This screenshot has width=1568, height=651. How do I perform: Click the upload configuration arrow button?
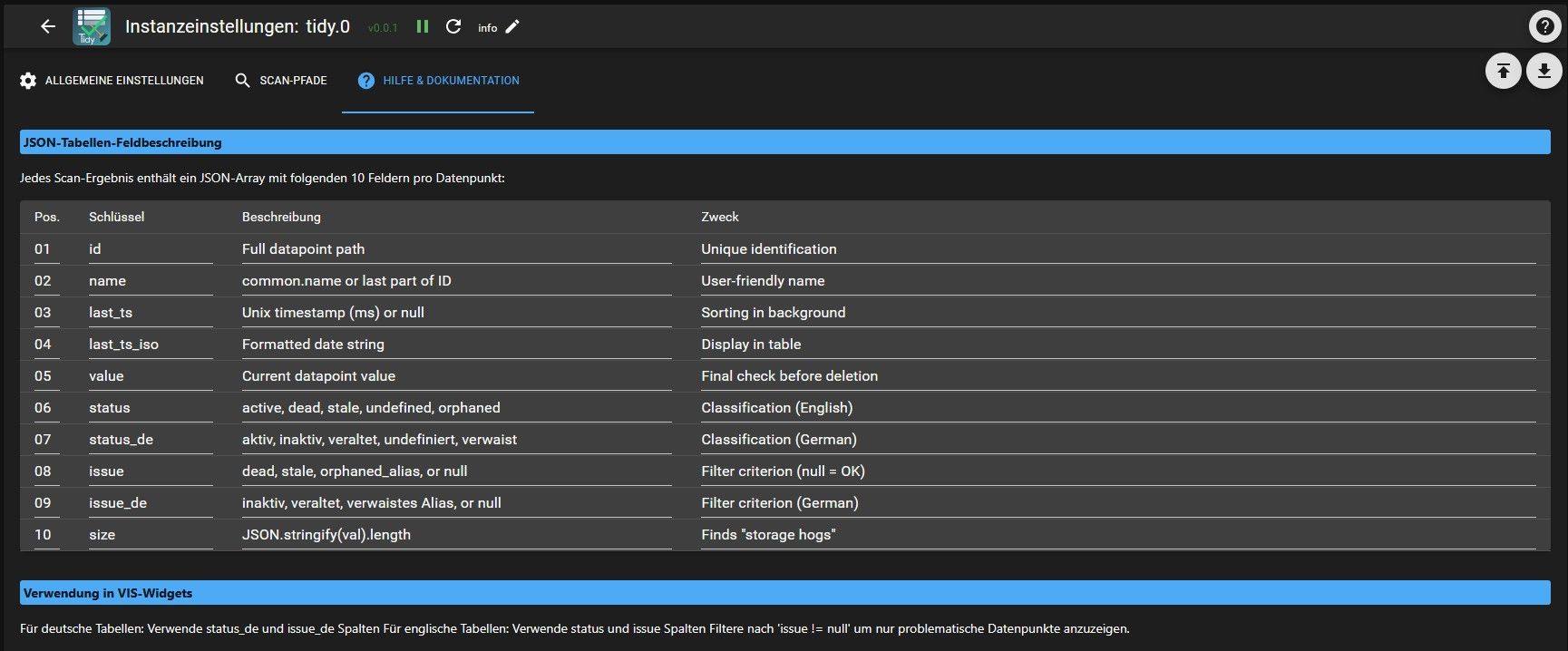point(1503,71)
